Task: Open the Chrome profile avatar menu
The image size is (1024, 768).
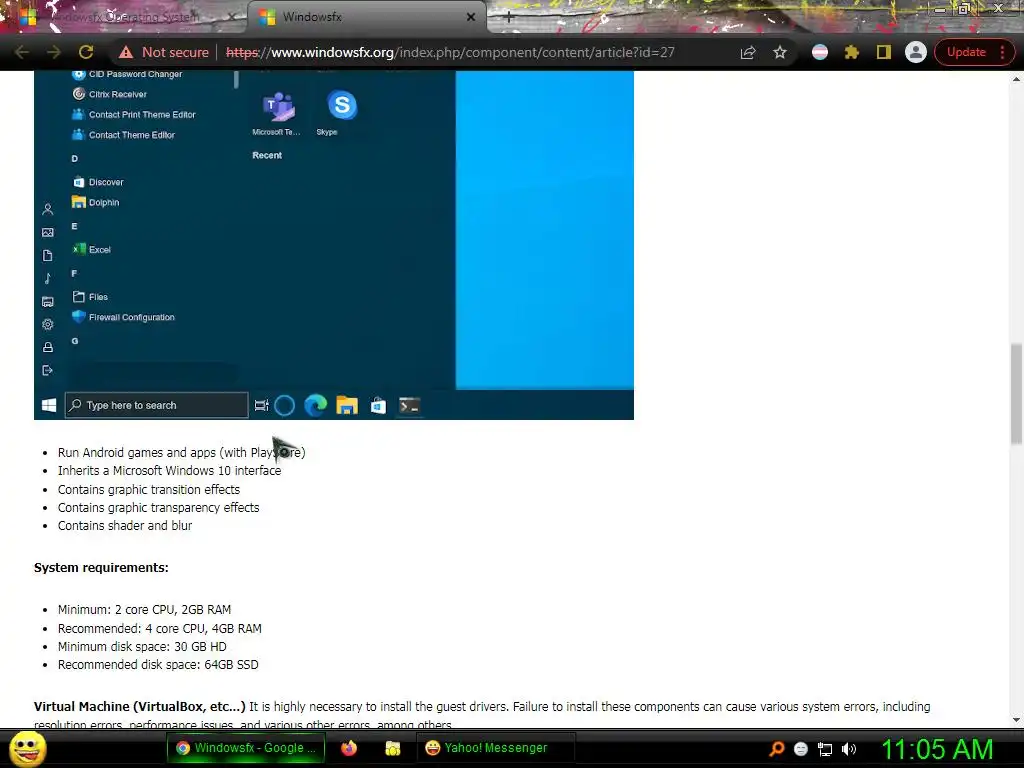Action: point(916,52)
